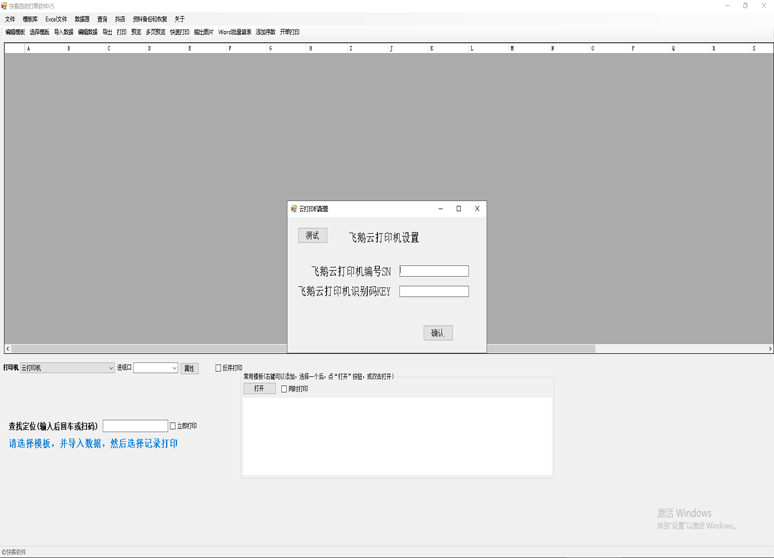
Task: Choose 输出图片 in the toolbar
Action: (203, 32)
